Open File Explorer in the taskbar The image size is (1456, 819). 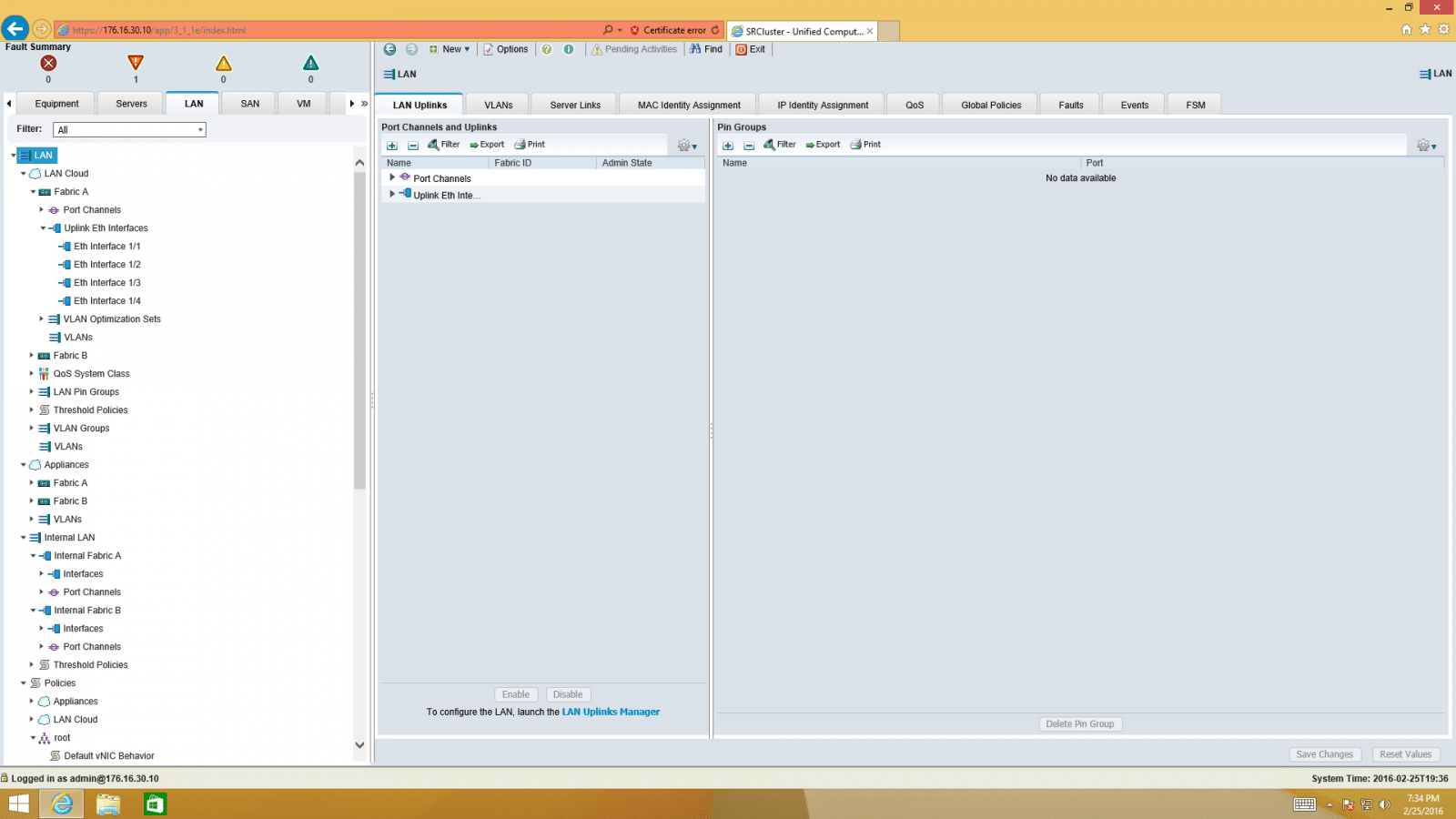pos(108,804)
